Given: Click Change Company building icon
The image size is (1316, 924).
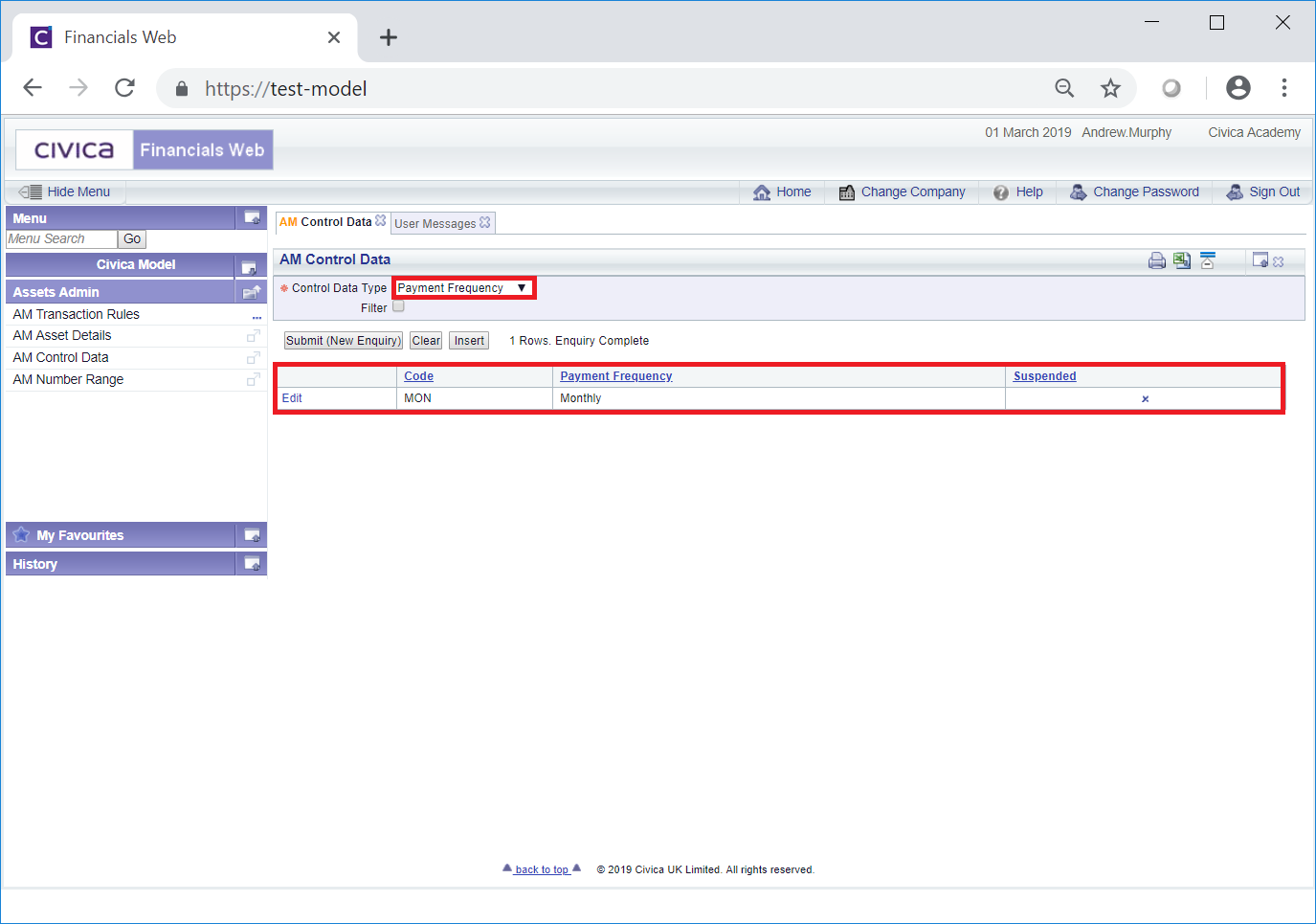Looking at the screenshot, I should click(847, 192).
